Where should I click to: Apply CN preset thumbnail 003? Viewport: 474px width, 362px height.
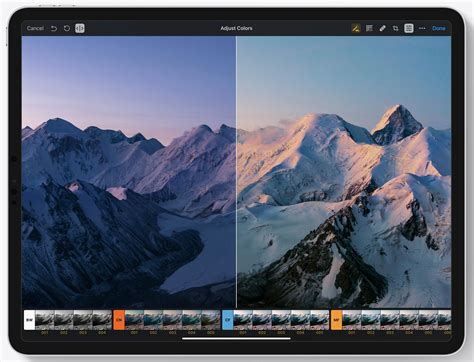[x=172, y=320]
